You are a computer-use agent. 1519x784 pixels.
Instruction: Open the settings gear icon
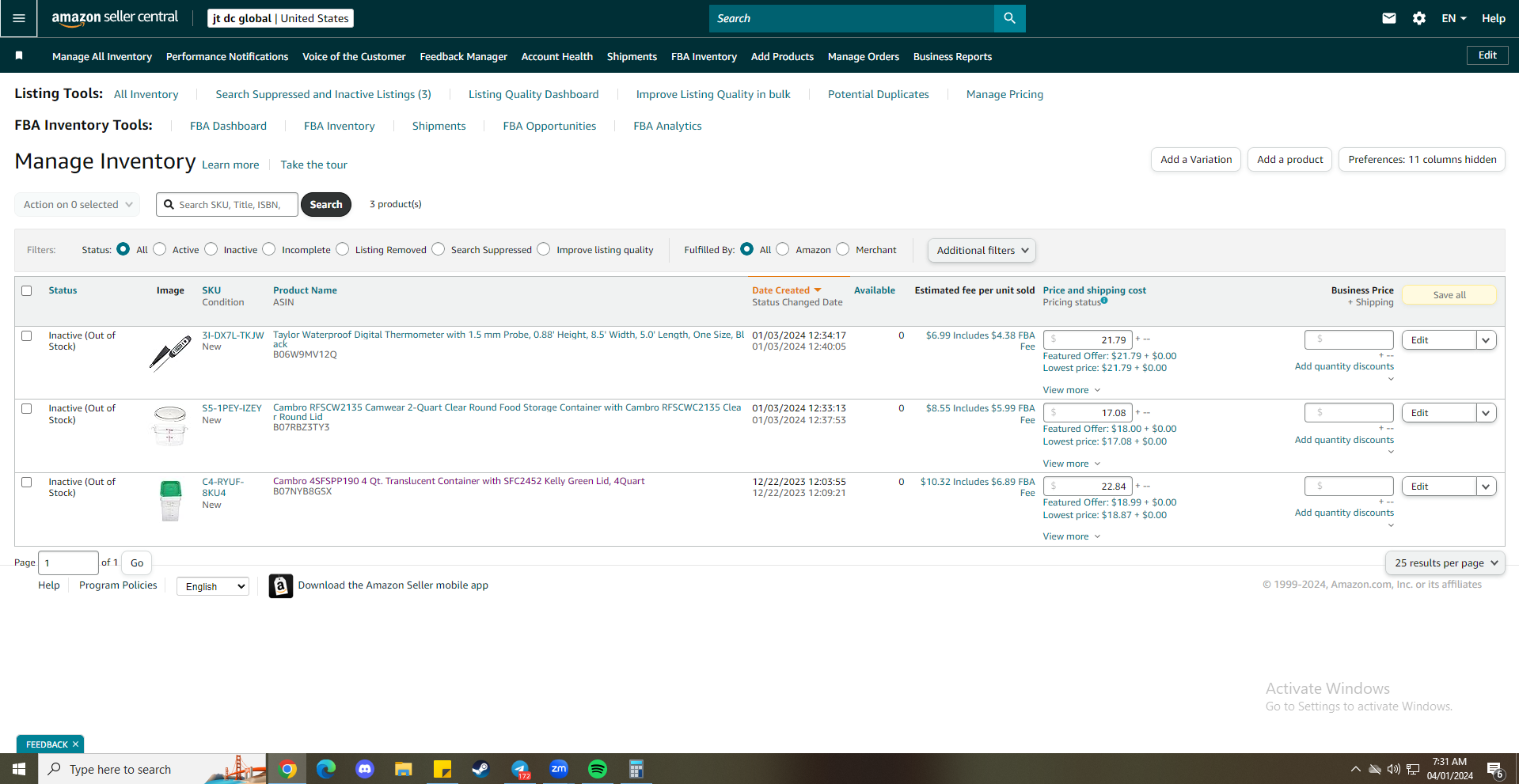[1419, 18]
